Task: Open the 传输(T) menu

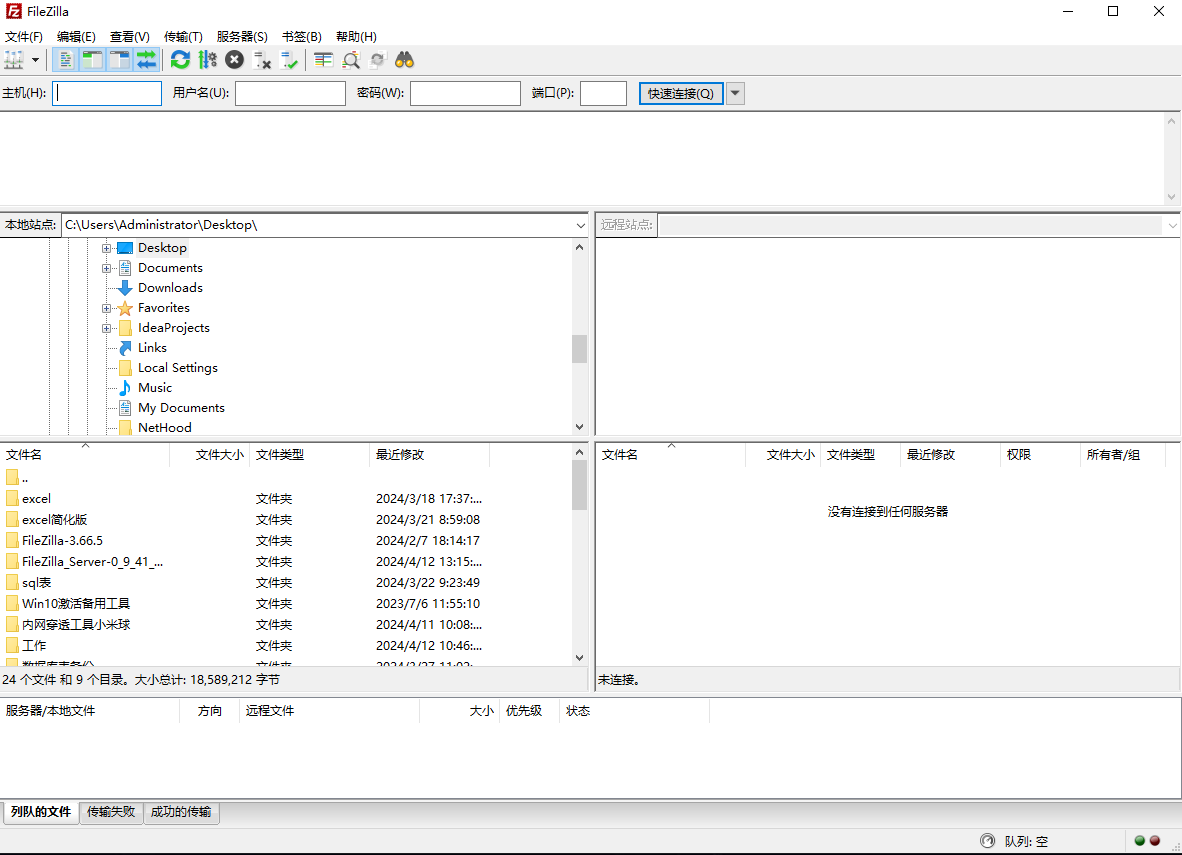Action: [183, 36]
